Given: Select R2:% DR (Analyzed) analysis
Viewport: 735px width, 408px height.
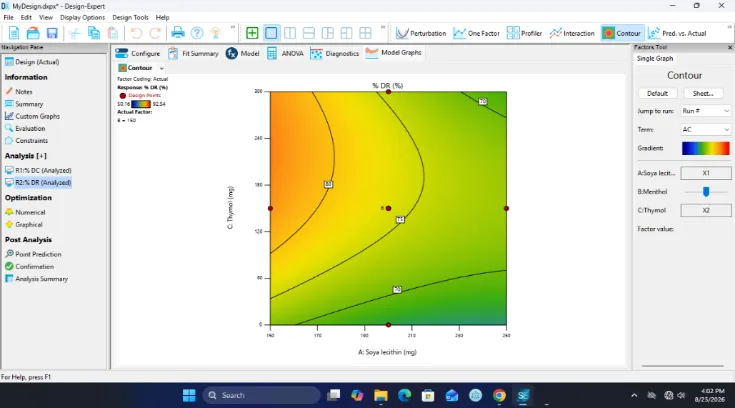Looking at the screenshot, I should (38, 182).
